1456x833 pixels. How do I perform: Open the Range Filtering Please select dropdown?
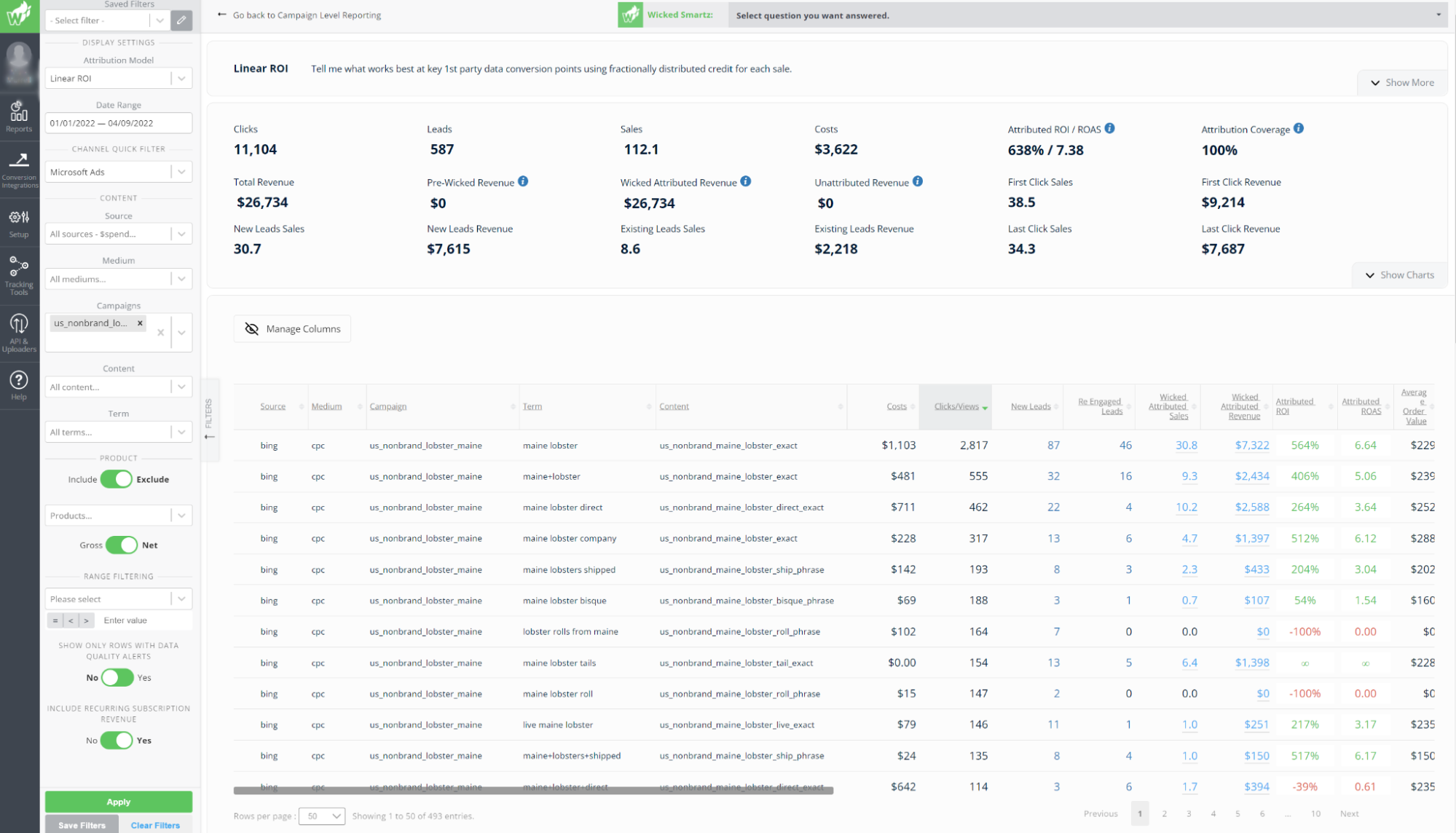click(119, 599)
